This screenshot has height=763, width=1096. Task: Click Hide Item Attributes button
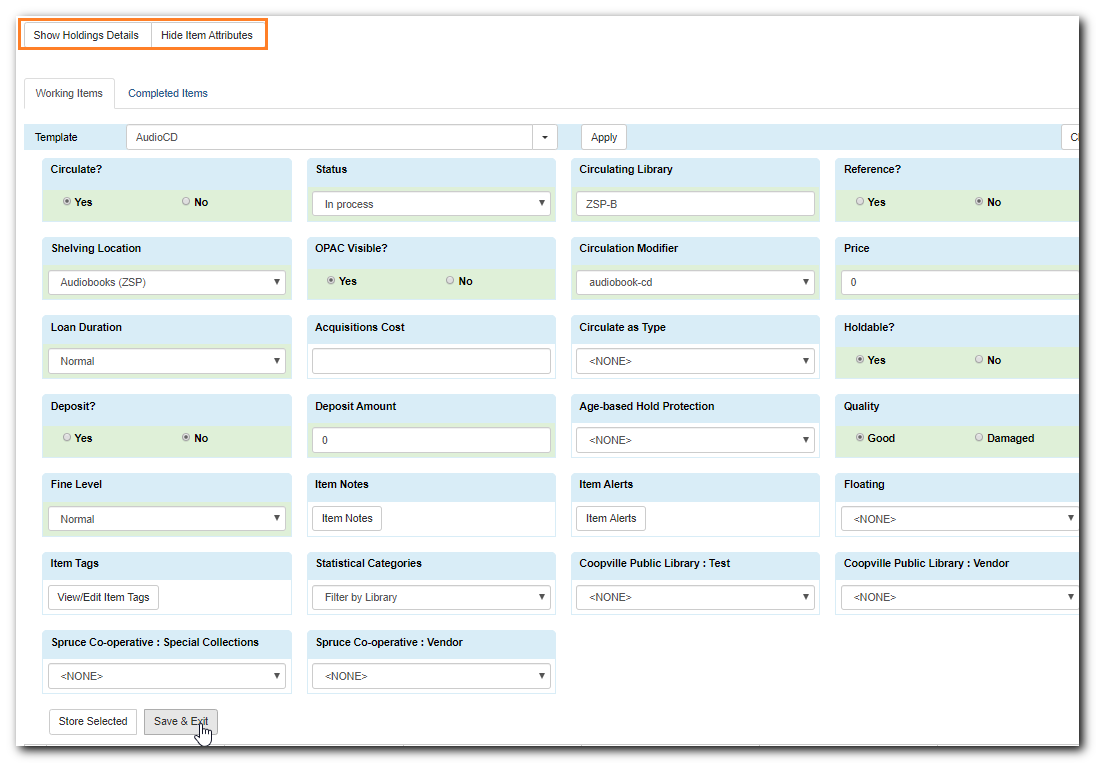207,35
